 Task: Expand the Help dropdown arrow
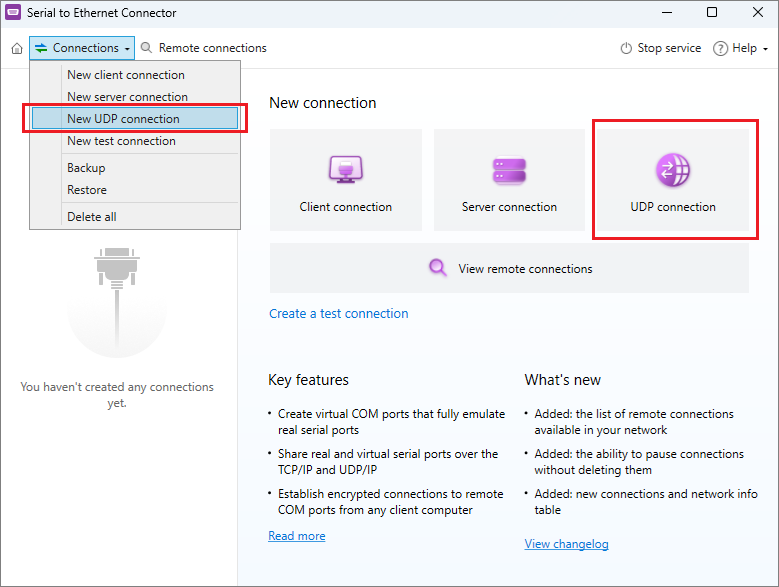pyautogui.click(x=765, y=49)
